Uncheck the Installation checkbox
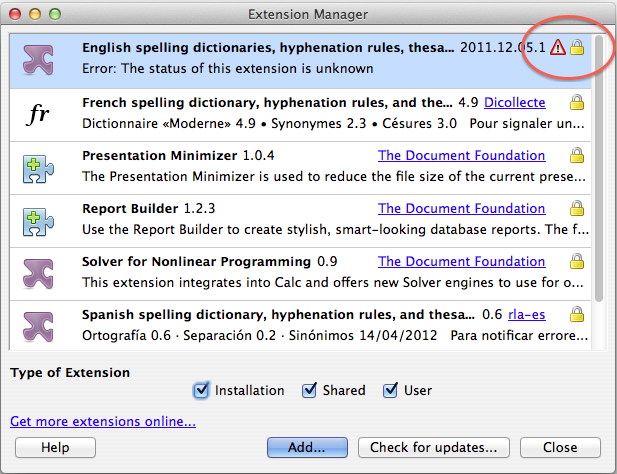The image size is (617, 474). pyautogui.click(x=200, y=390)
